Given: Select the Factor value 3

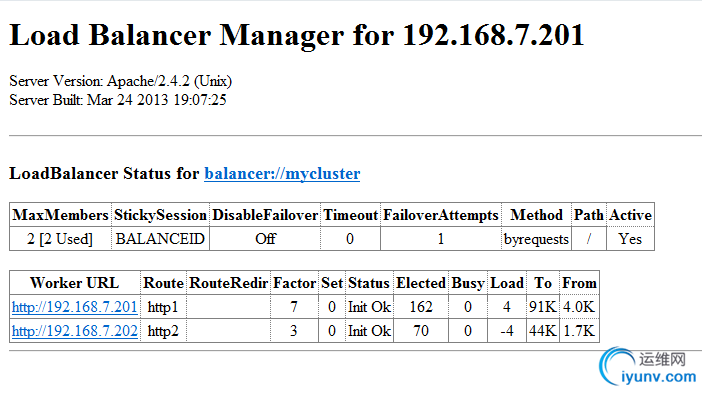Looking at the screenshot, I should [294, 331].
